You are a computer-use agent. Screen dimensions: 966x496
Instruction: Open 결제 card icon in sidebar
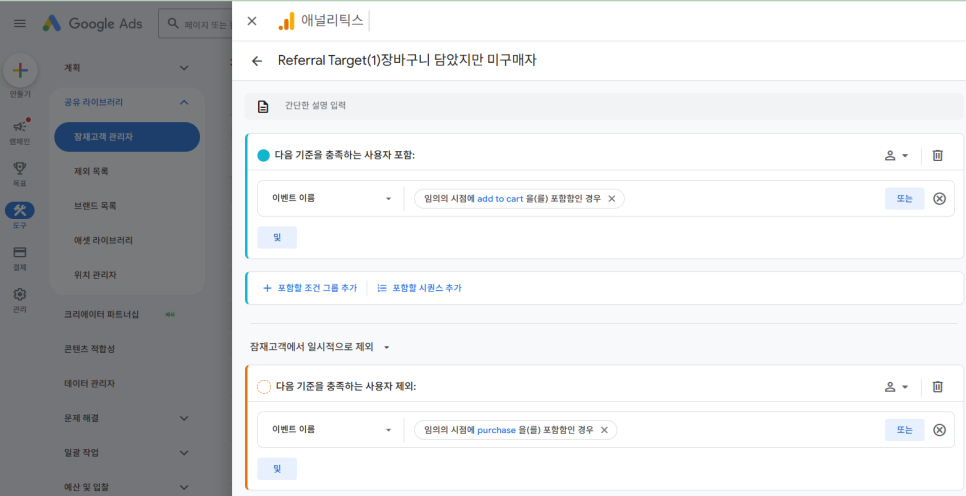pyautogui.click(x=20, y=252)
